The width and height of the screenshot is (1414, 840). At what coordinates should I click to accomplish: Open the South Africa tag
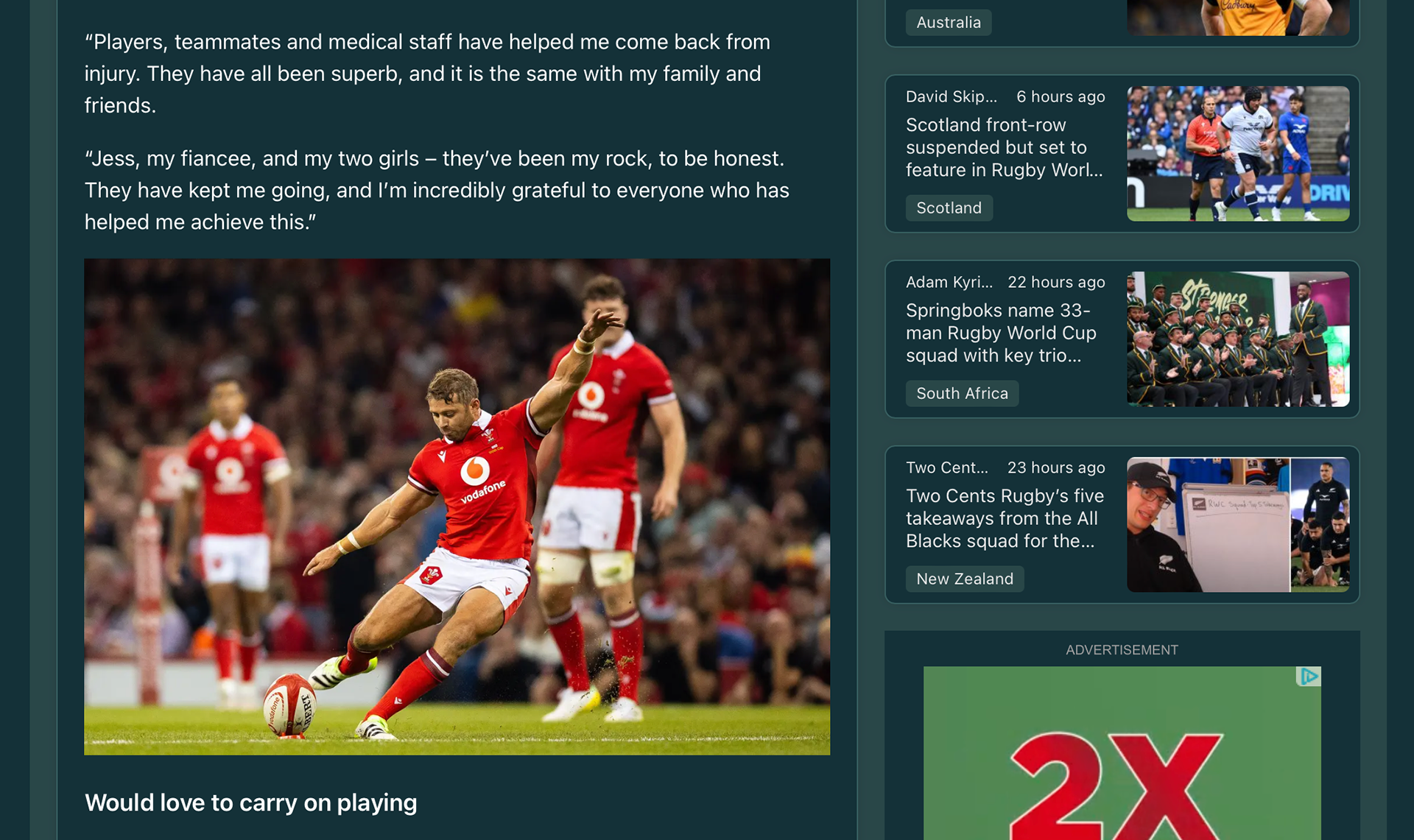pos(962,393)
